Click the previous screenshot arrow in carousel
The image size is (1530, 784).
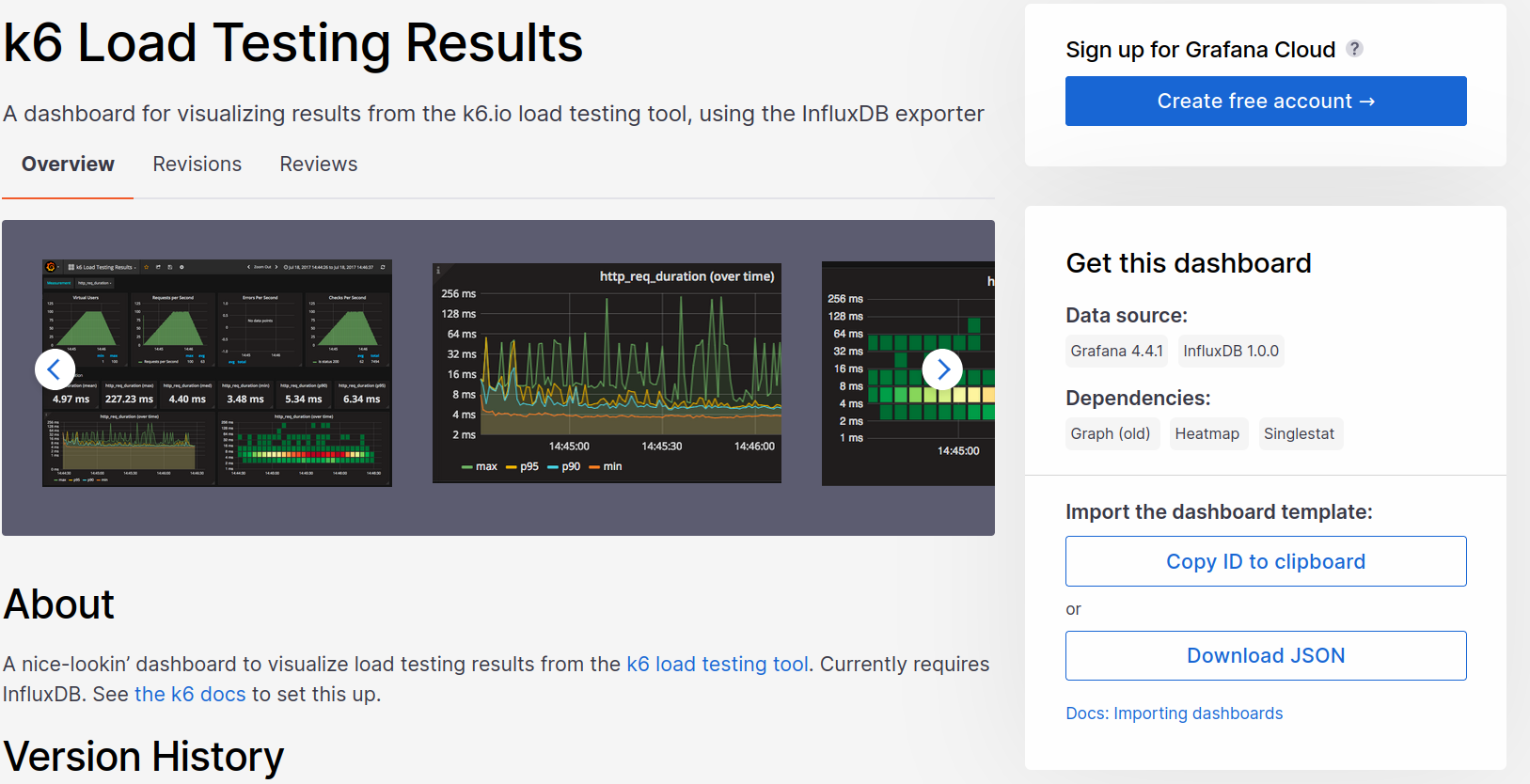(x=55, y=369)
